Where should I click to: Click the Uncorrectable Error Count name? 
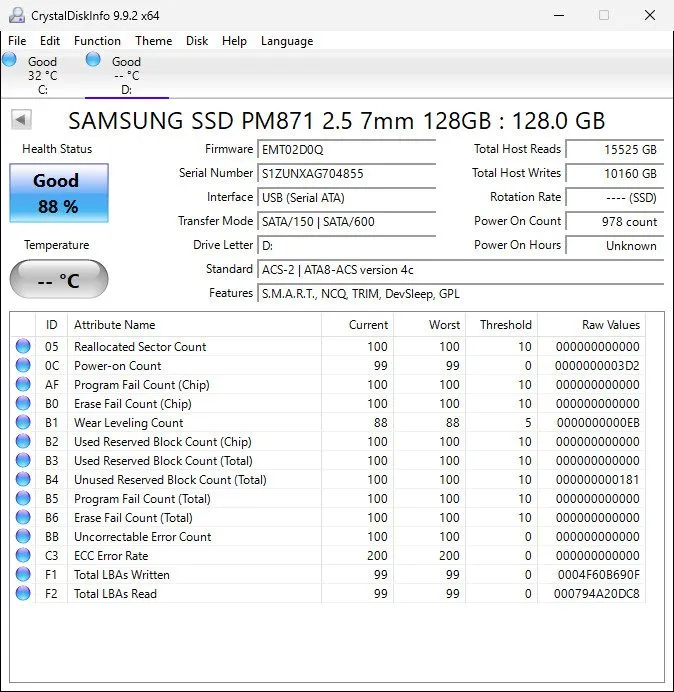point(143,537)
